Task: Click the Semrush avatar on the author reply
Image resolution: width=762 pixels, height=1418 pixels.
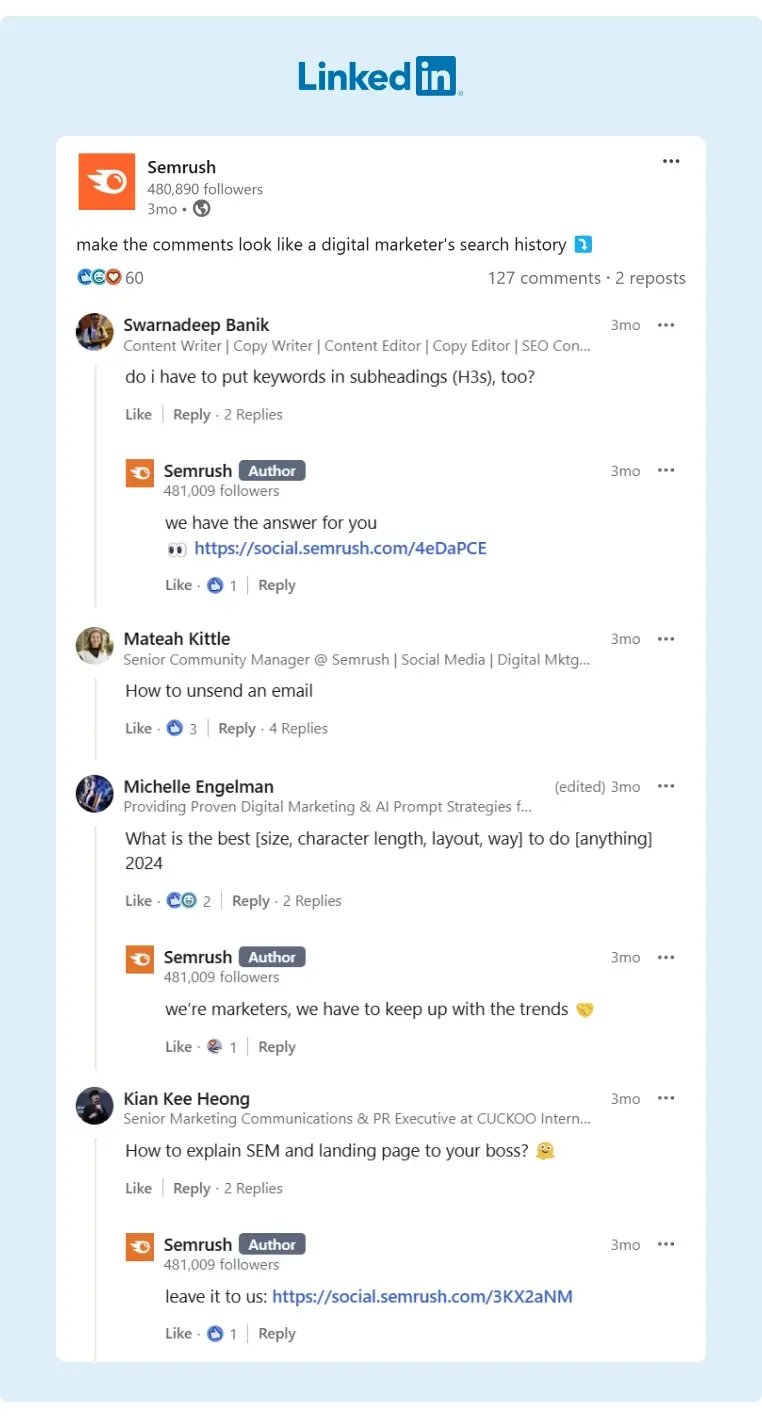Action: 139,472
